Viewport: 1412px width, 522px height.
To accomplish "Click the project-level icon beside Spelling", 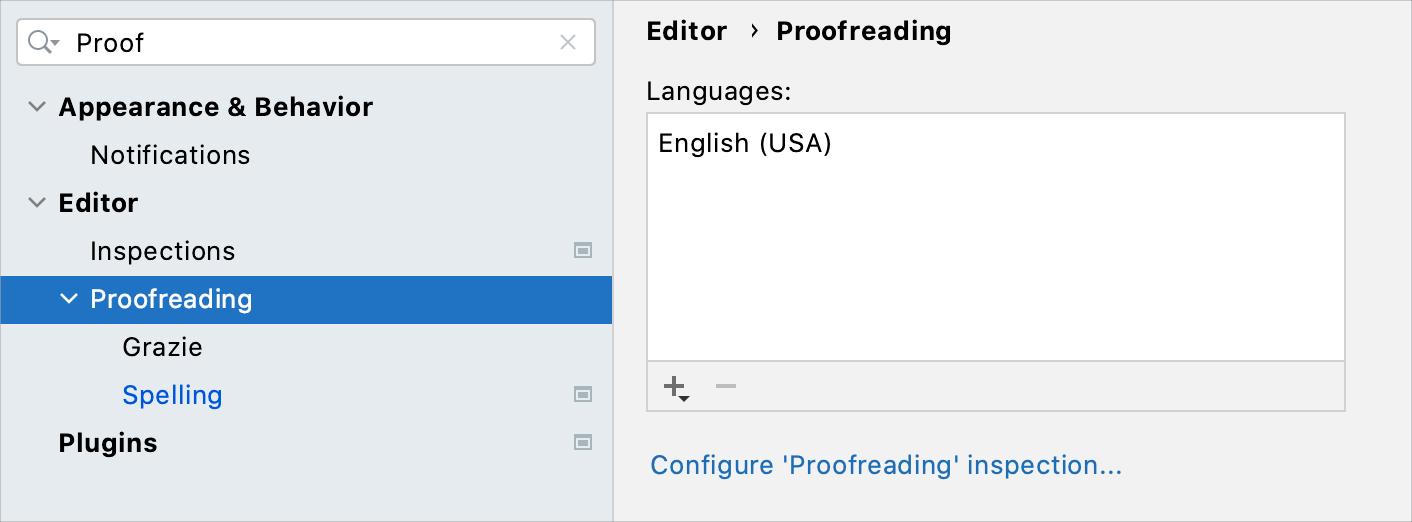I will point(583,395).
